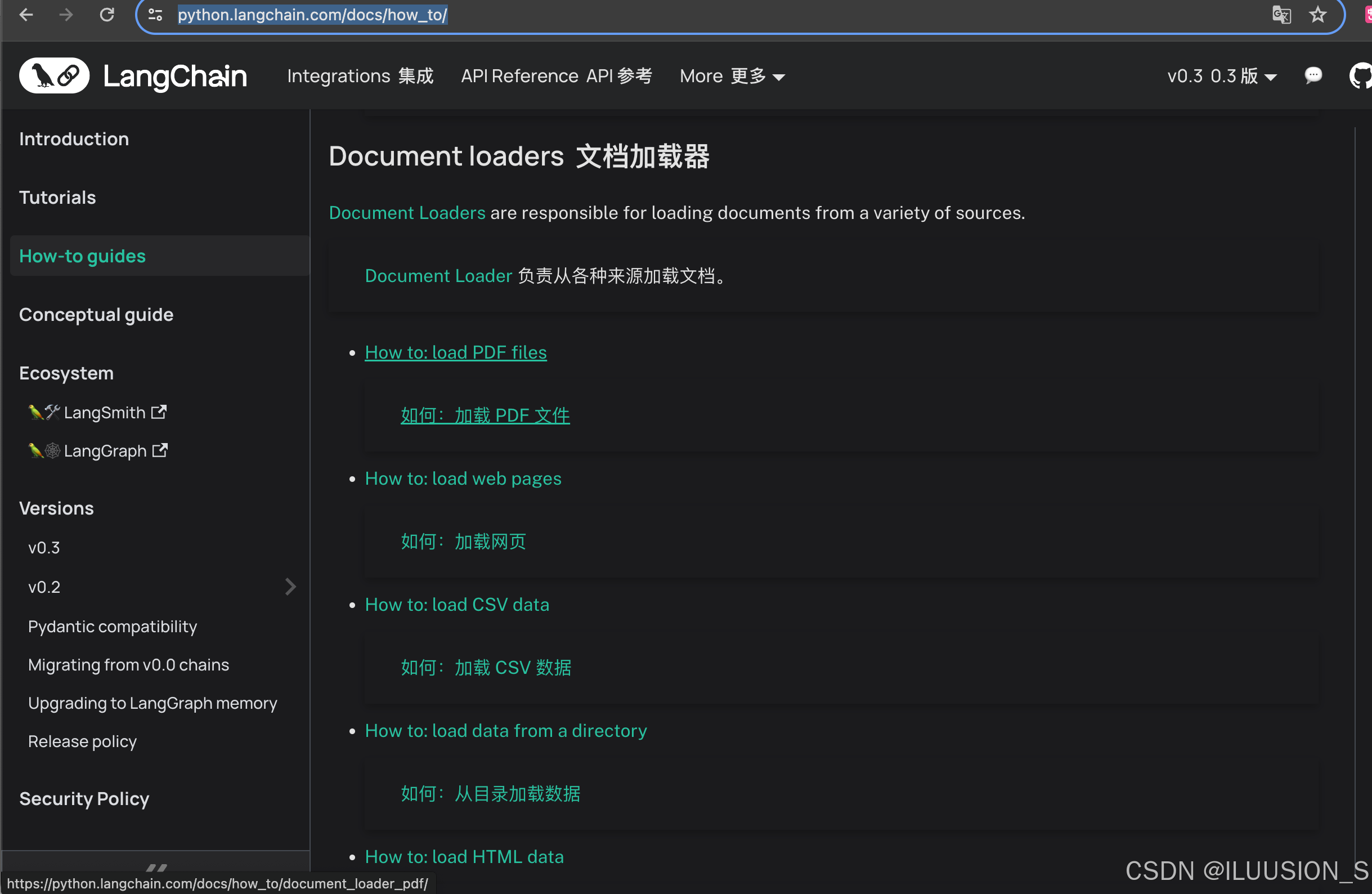Open the load CSV data link

click(456, 605)
